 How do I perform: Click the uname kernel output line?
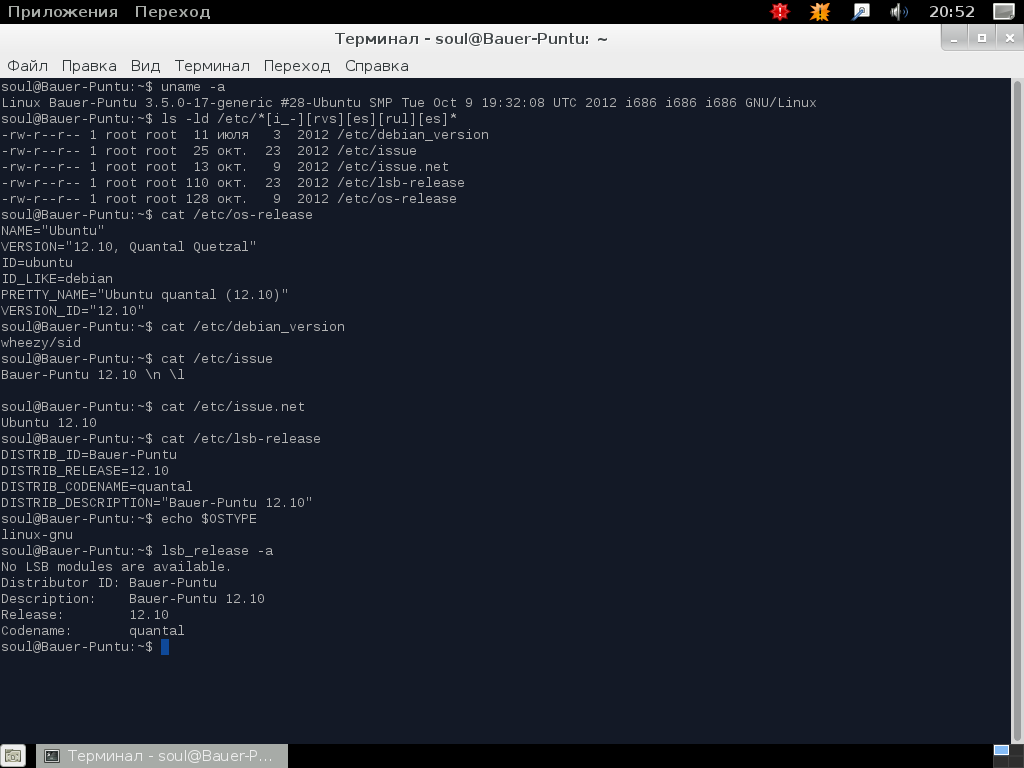coord(409,103)
